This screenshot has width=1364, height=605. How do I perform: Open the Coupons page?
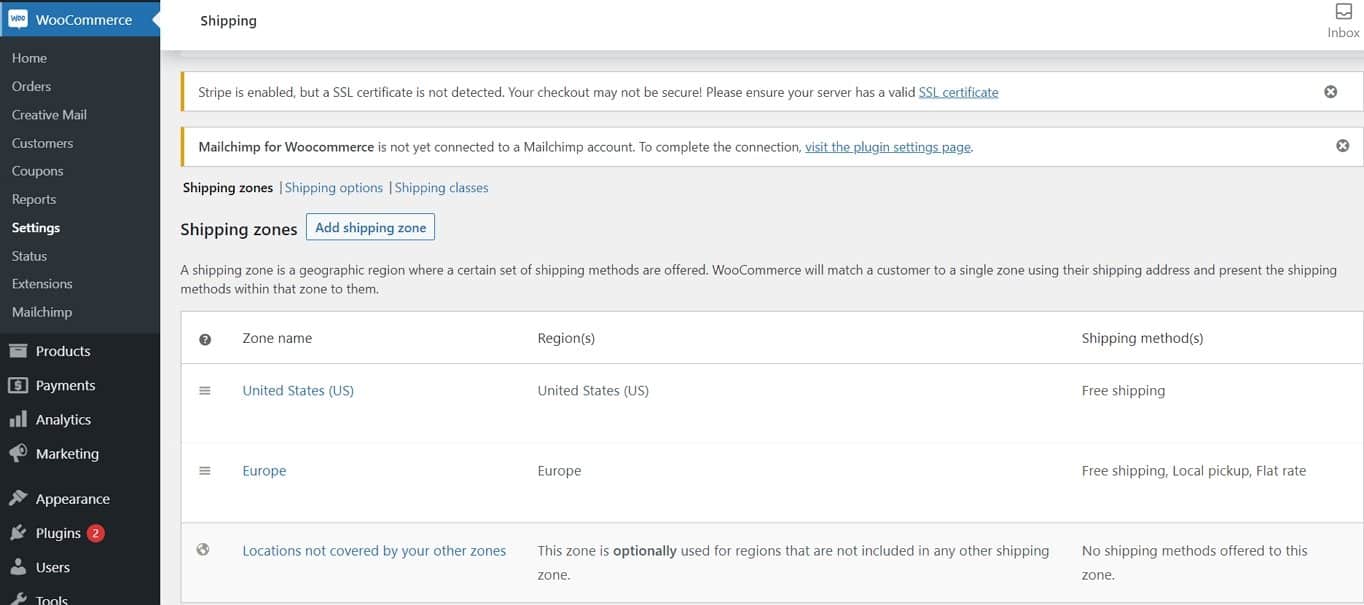pyautogui.click(x=37, y=171)
